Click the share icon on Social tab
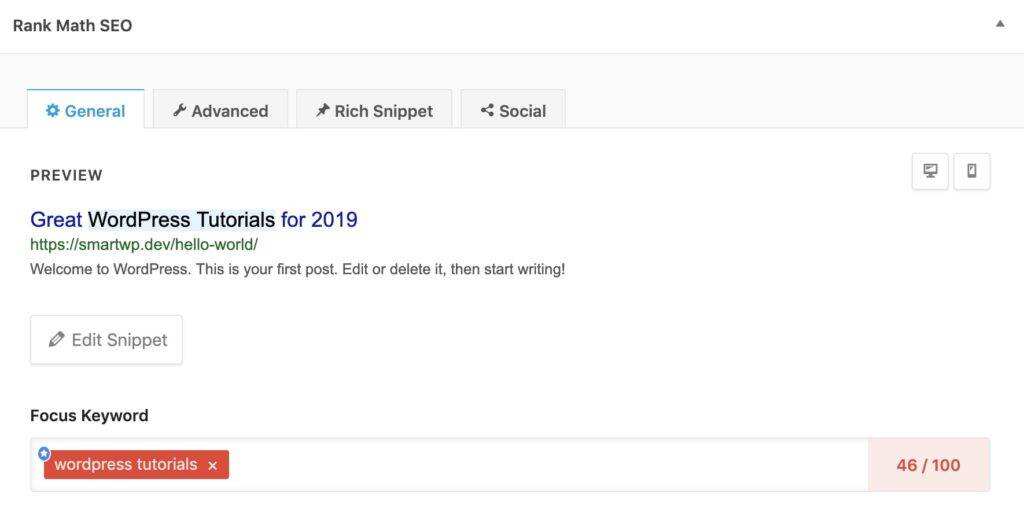1024x508 pixels. [487, 111]
